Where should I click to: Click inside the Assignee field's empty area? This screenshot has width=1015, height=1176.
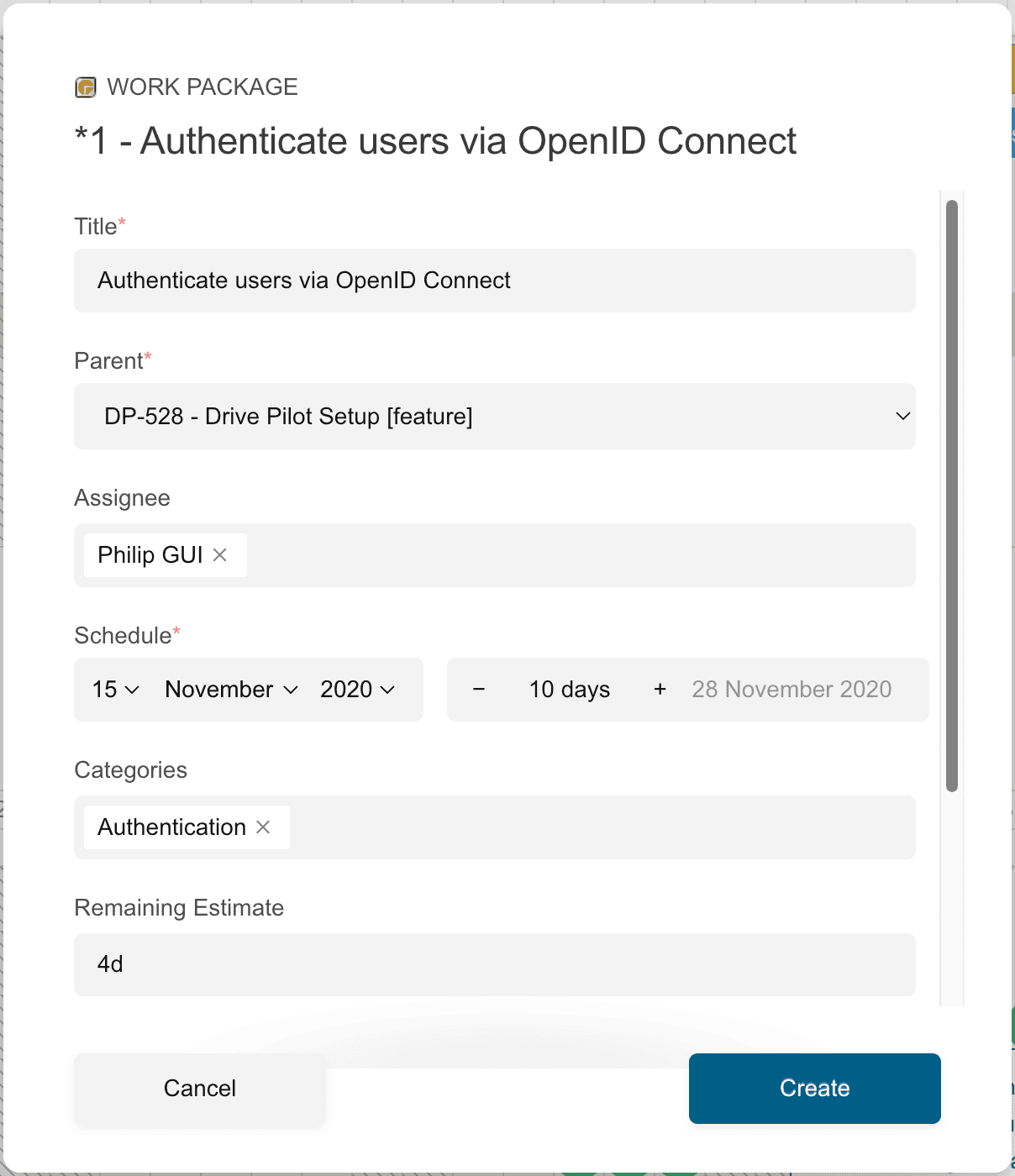[x=580, y=555]
